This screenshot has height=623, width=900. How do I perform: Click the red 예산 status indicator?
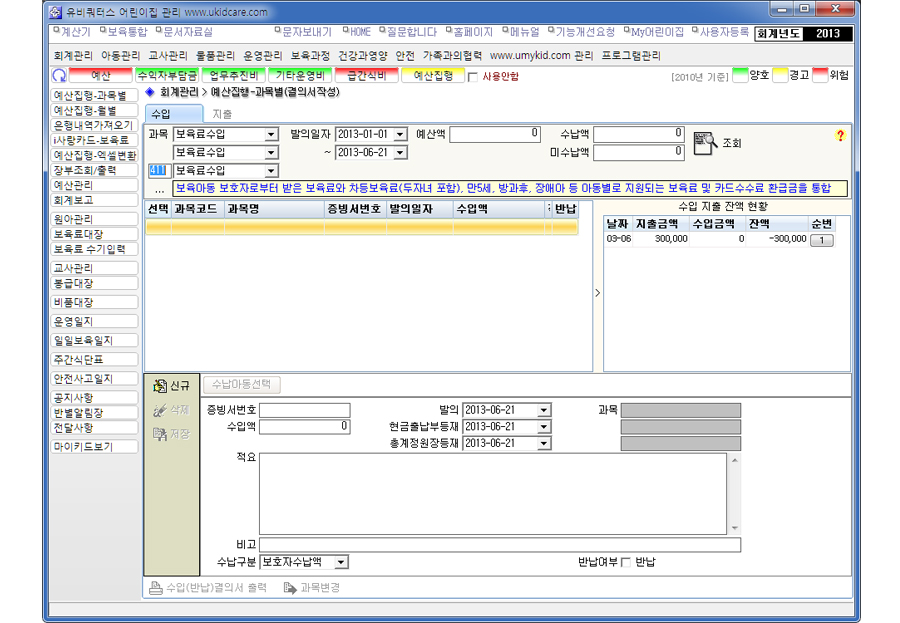click(x=101, y=75)
